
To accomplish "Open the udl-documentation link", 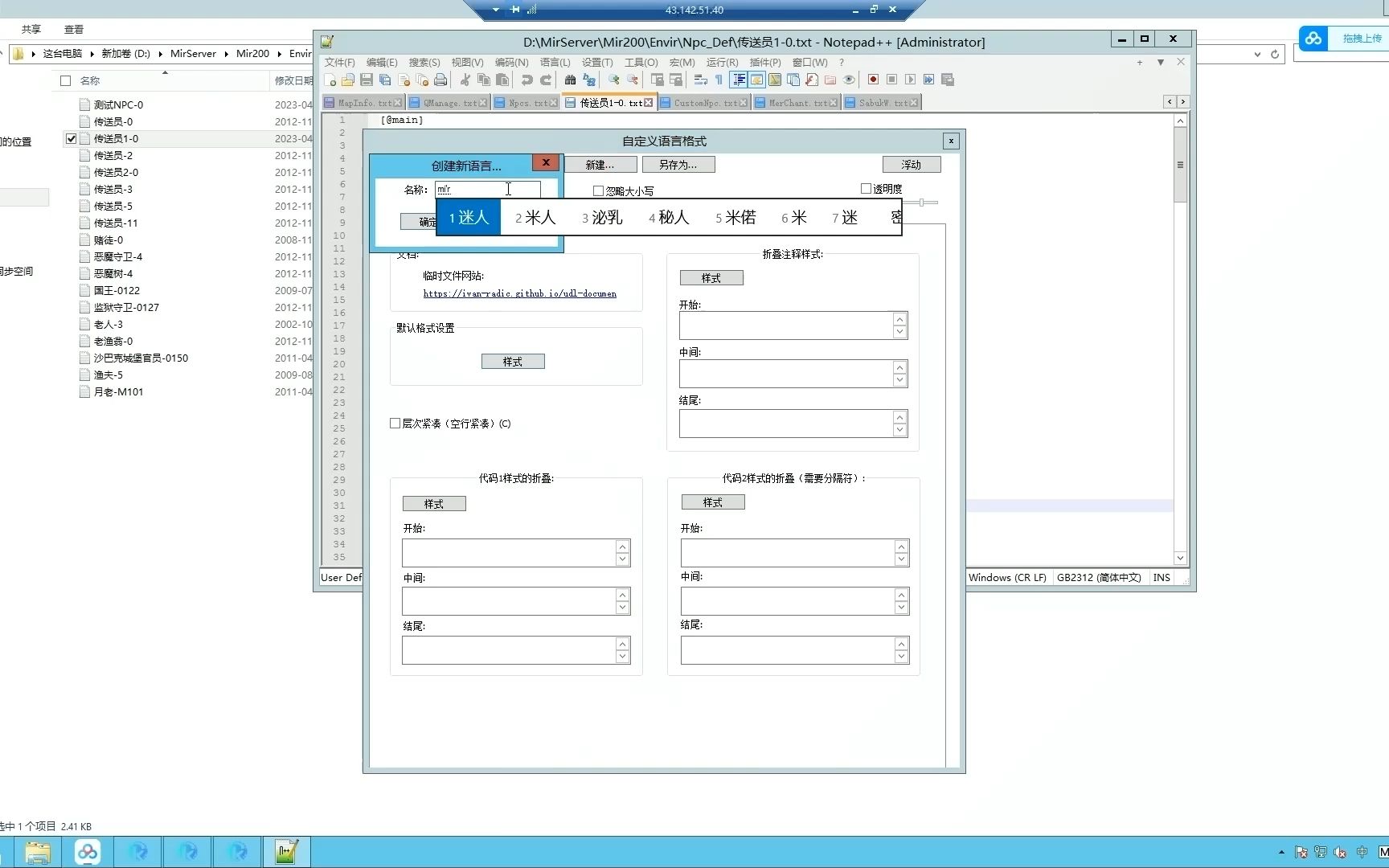I will [519, 293].
